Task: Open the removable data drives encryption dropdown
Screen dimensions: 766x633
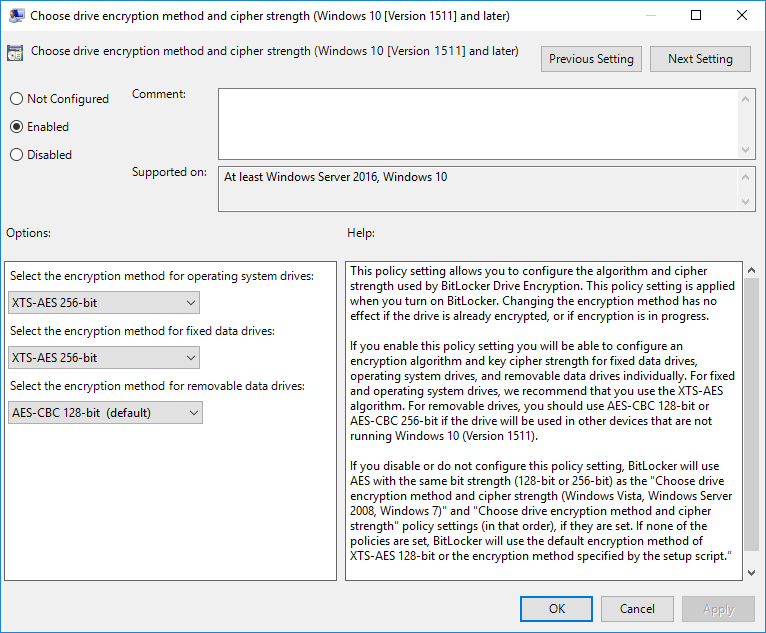Action: coord(105,412)
